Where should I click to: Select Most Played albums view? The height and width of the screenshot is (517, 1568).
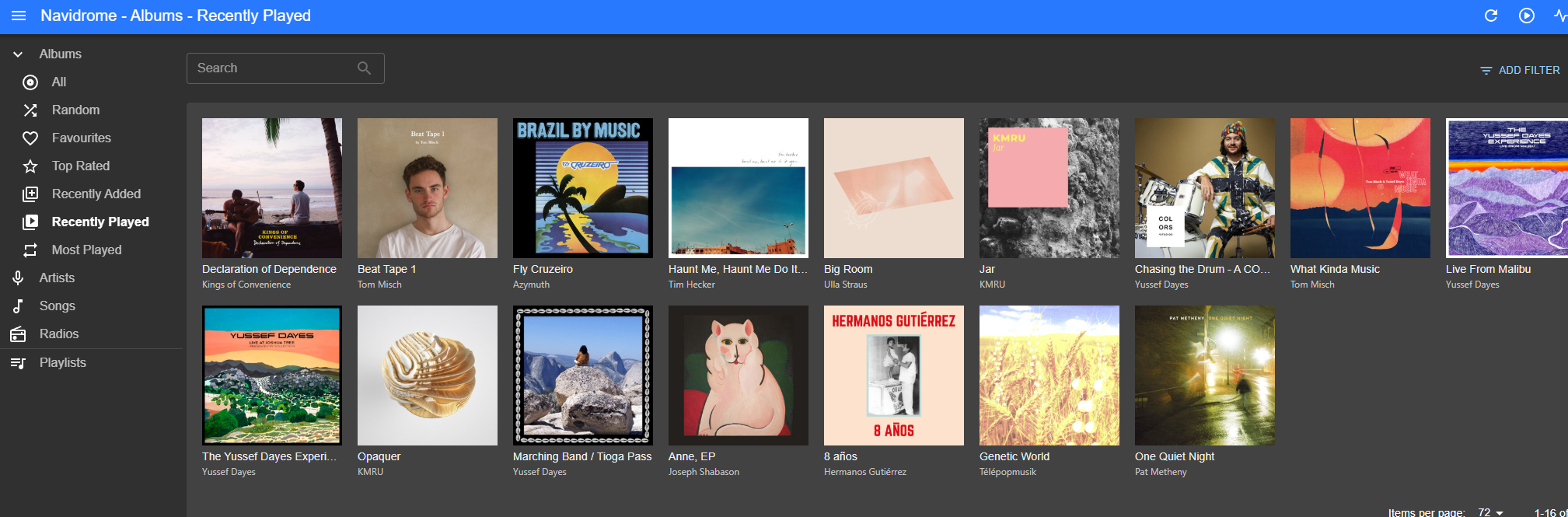86,250
